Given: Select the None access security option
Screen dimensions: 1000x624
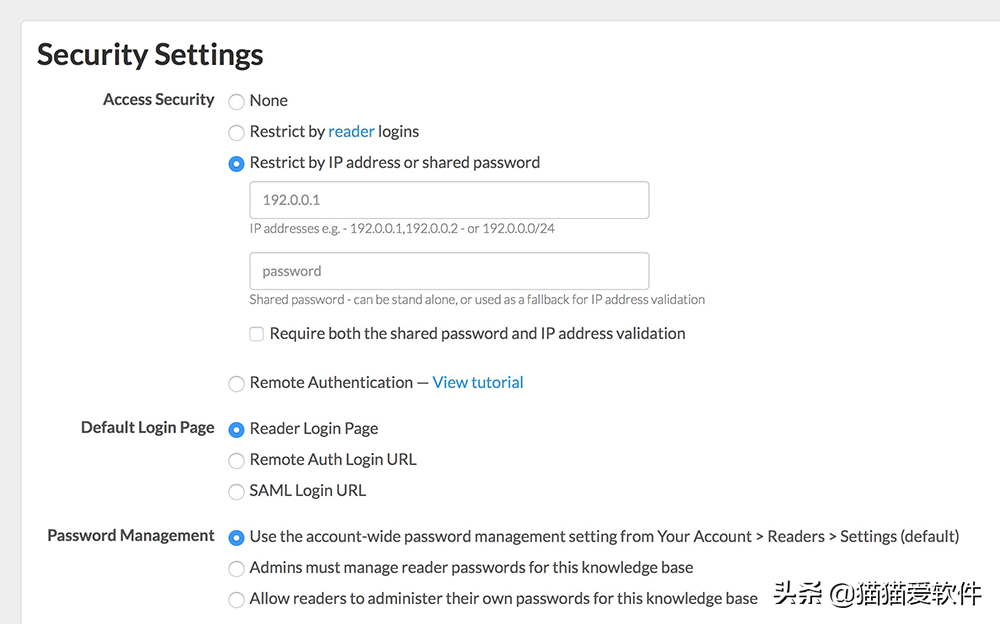Looking at the screenshot, I should [237, 101].
